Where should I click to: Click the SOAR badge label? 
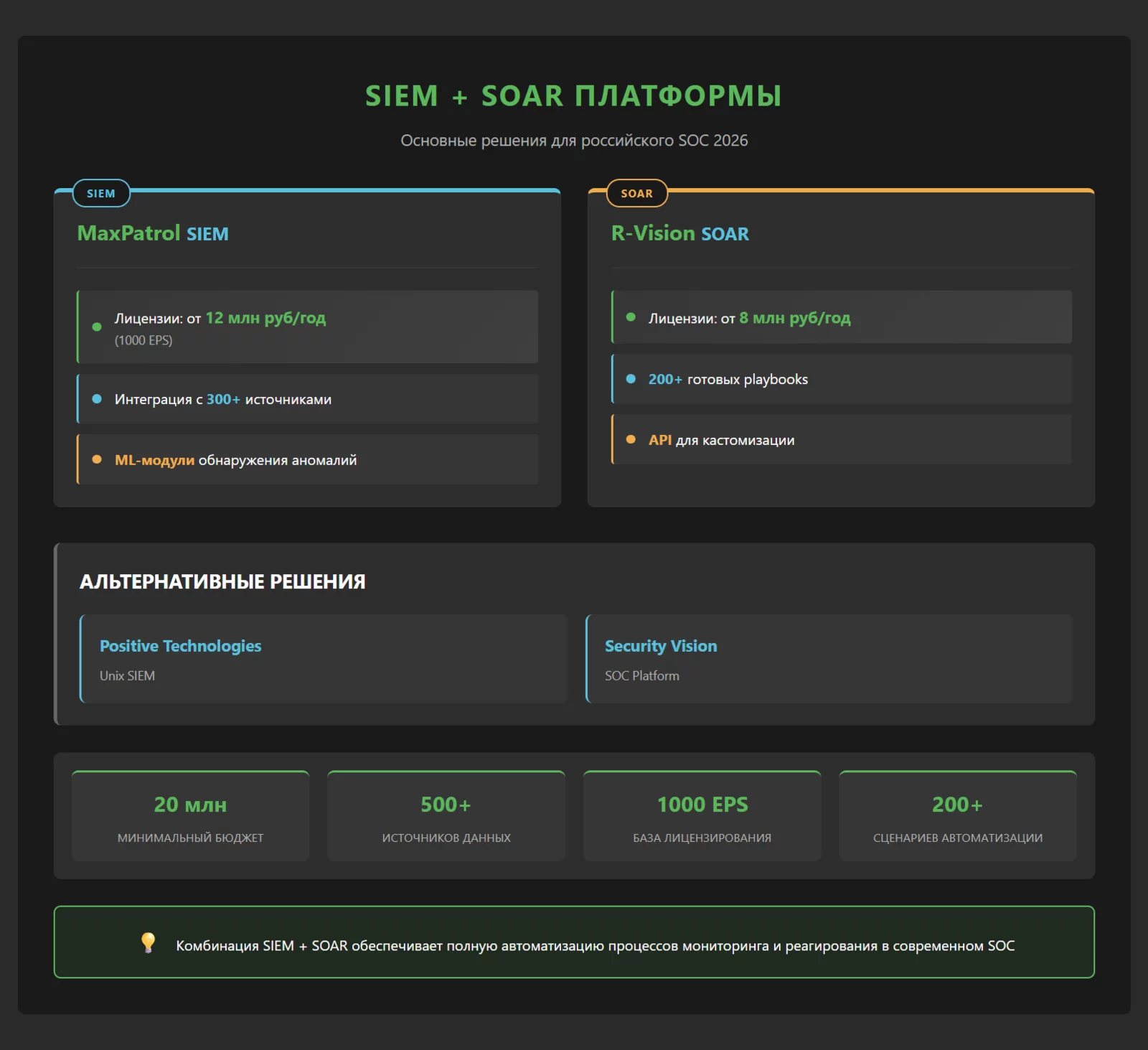(x=637, y=193)
